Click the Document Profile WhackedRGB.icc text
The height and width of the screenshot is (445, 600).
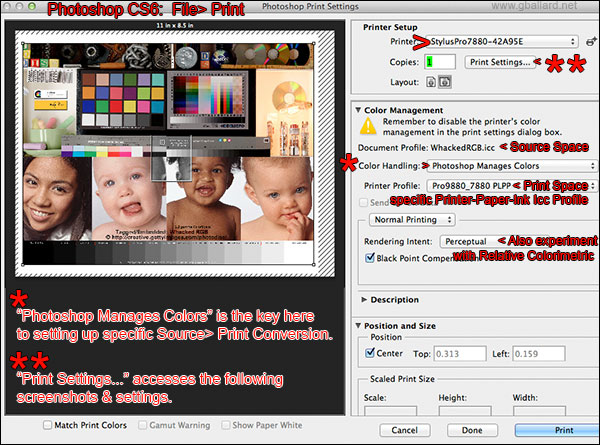(426, 148)
